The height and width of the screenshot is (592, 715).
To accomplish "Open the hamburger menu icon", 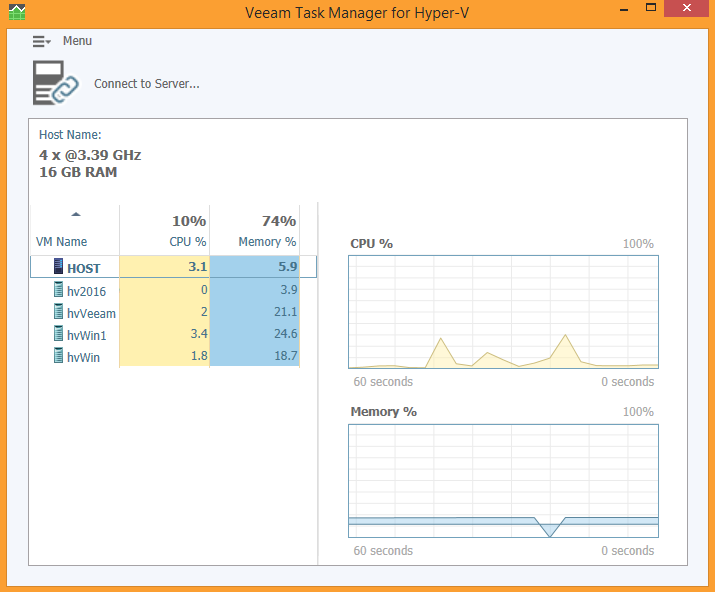I will click(41, 42).
